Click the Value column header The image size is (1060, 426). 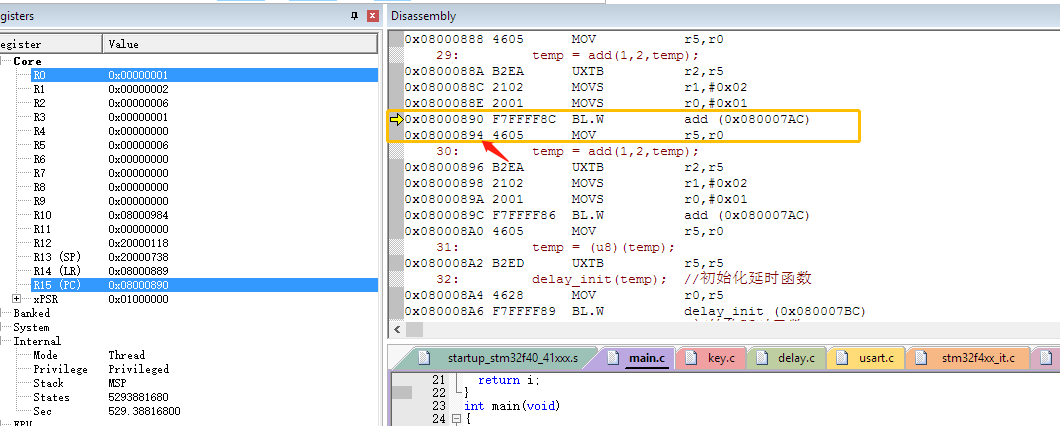pos(240,44)
